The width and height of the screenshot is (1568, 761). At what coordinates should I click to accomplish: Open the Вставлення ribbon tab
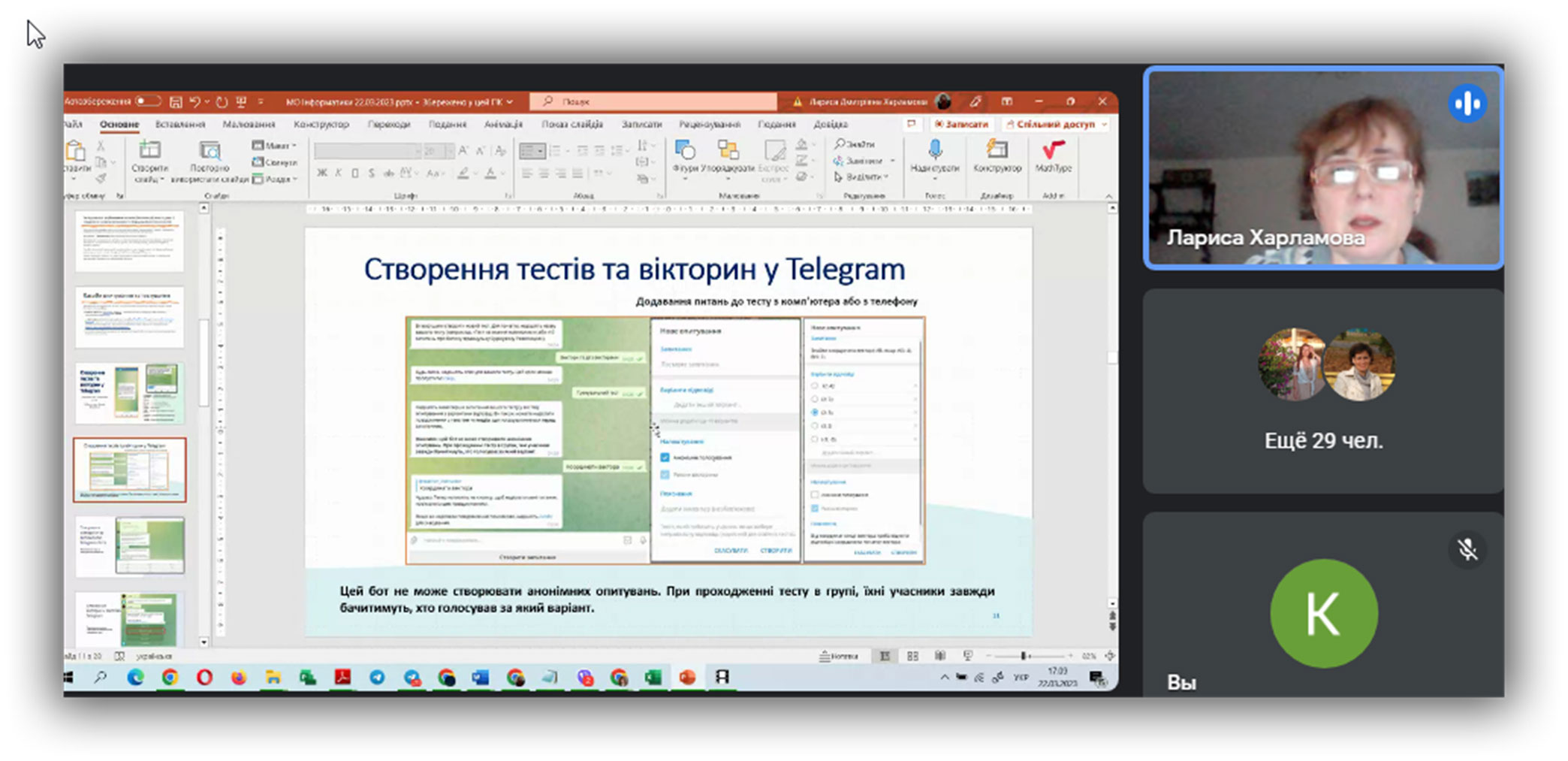(x=180, y=124)
